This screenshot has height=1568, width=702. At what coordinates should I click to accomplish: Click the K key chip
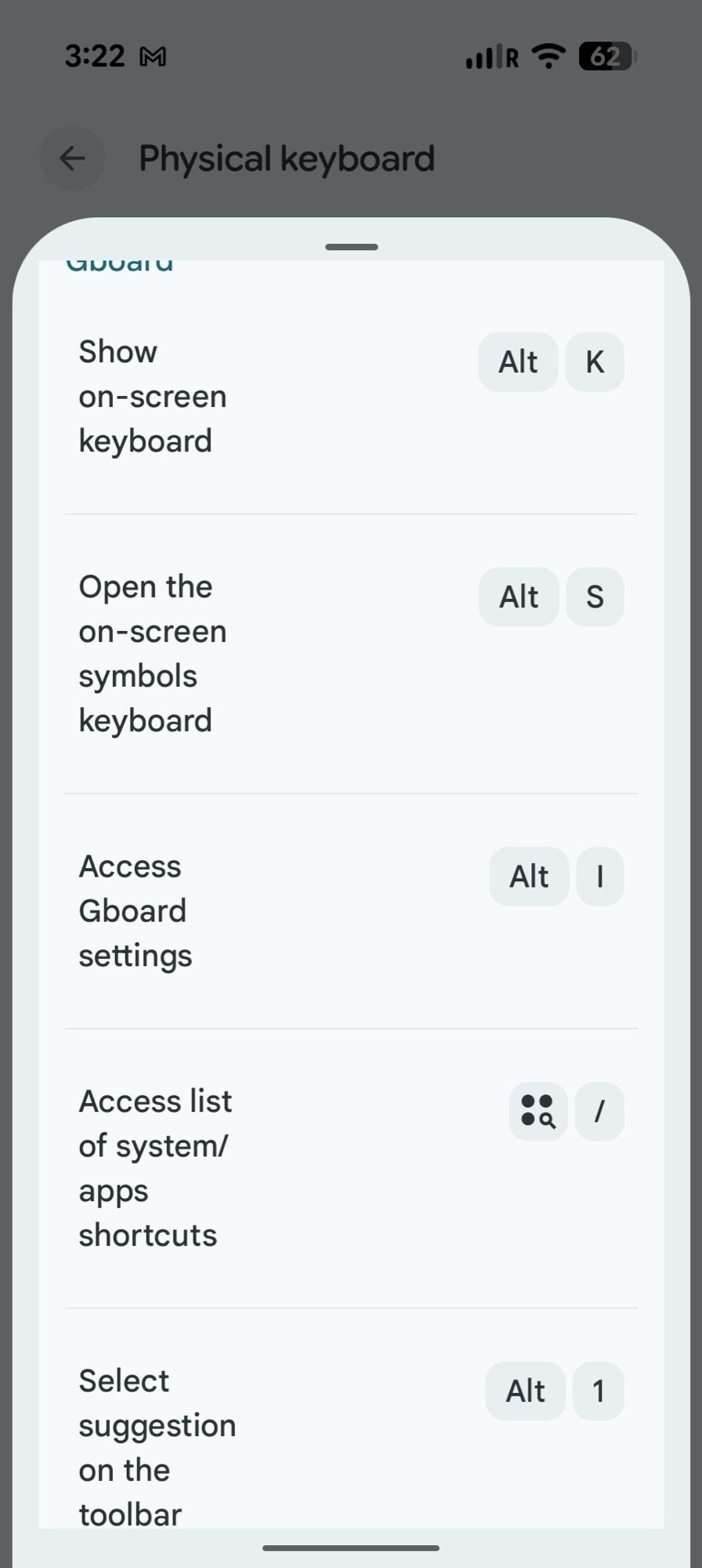[595, 362]
